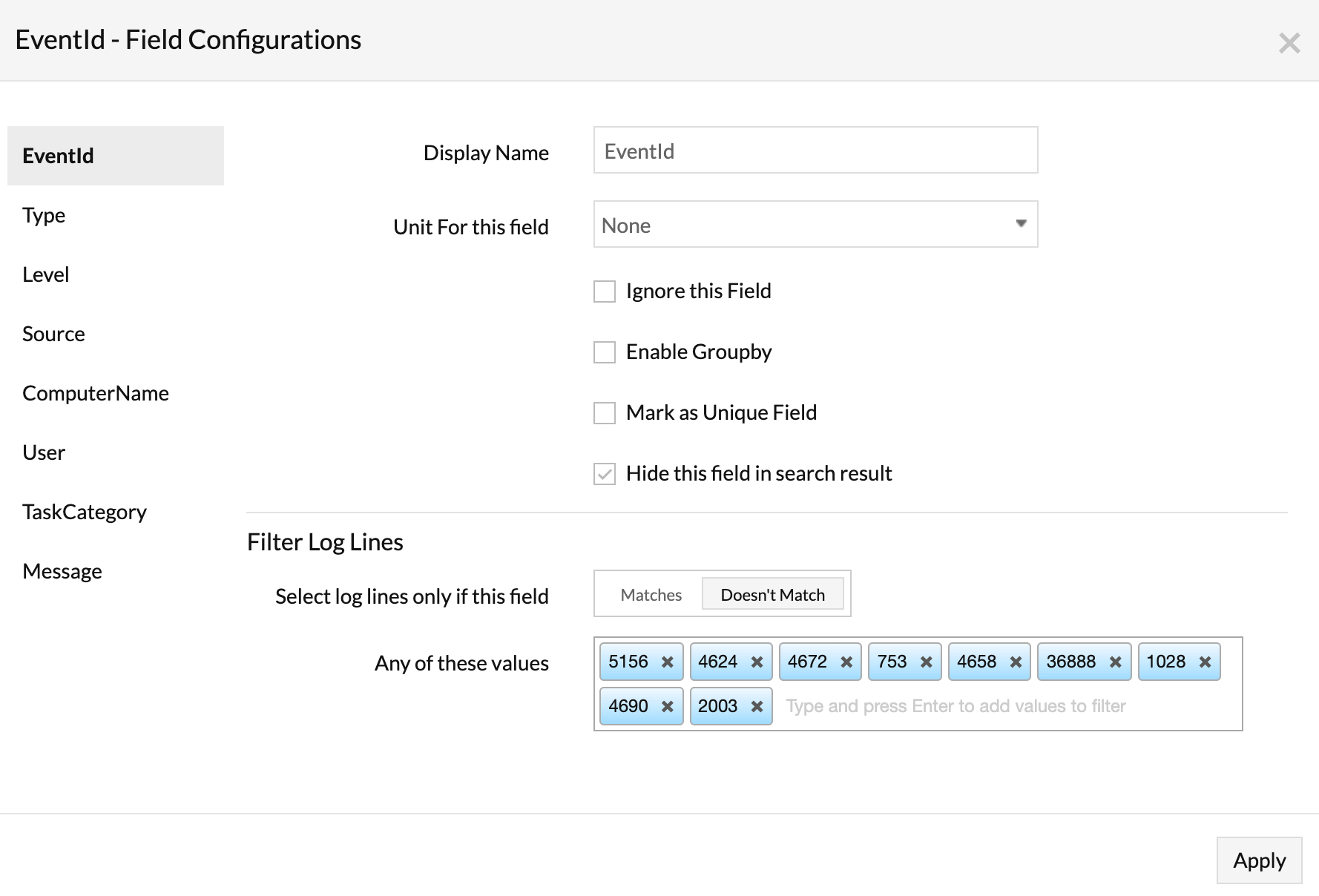1319x896 pixels.
Task: Enable the Ignore this Field checkbox
Action: (605, 291)
